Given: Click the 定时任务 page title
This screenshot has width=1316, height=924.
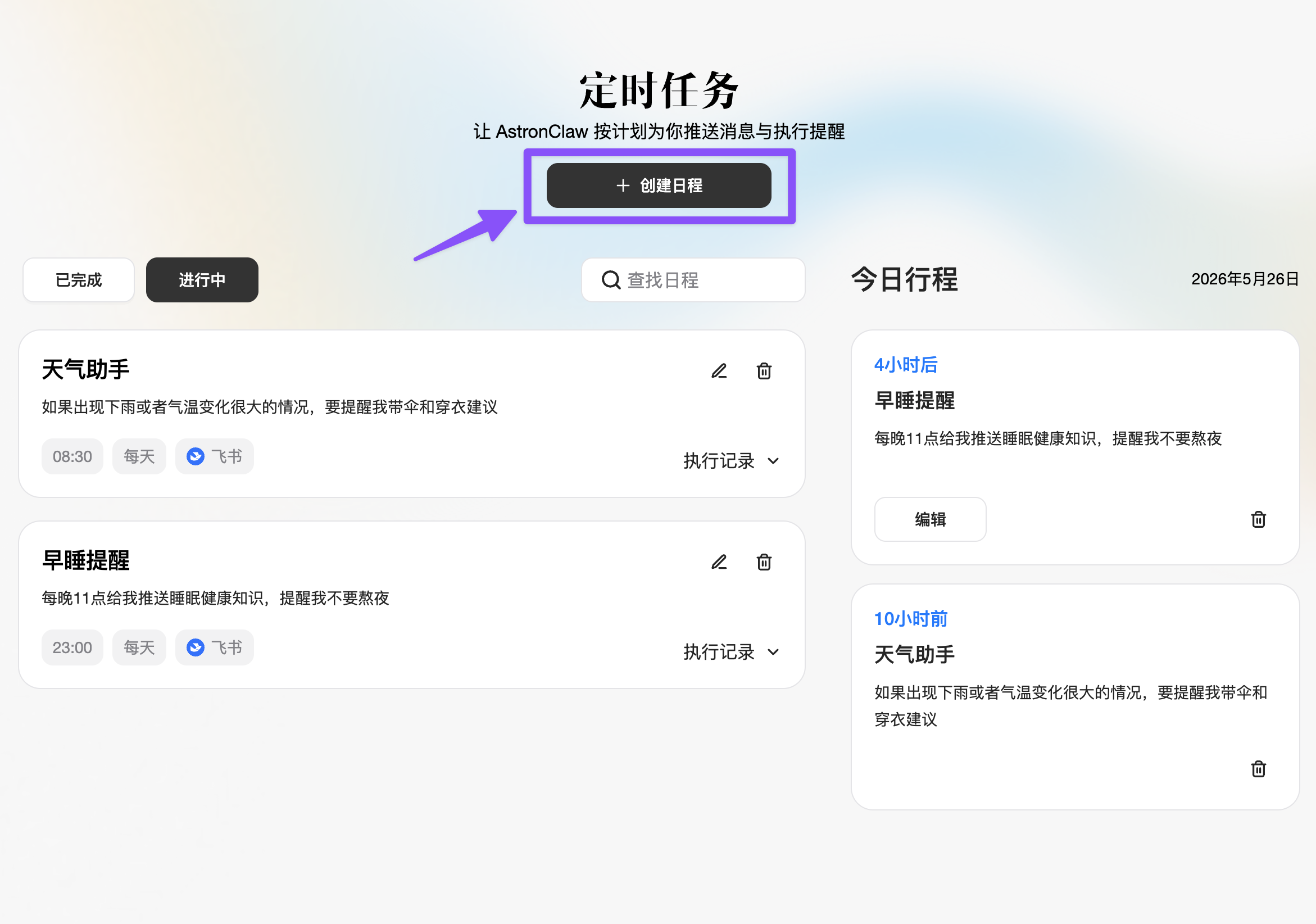Looking at the screenshot, I should pos(659,90).
